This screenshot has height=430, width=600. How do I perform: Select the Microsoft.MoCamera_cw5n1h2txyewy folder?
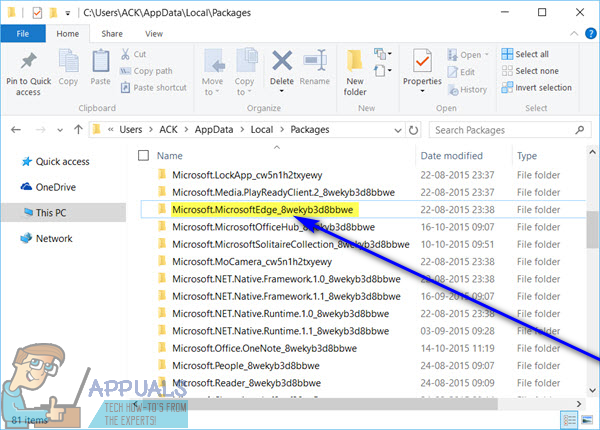tap(252, 262)
